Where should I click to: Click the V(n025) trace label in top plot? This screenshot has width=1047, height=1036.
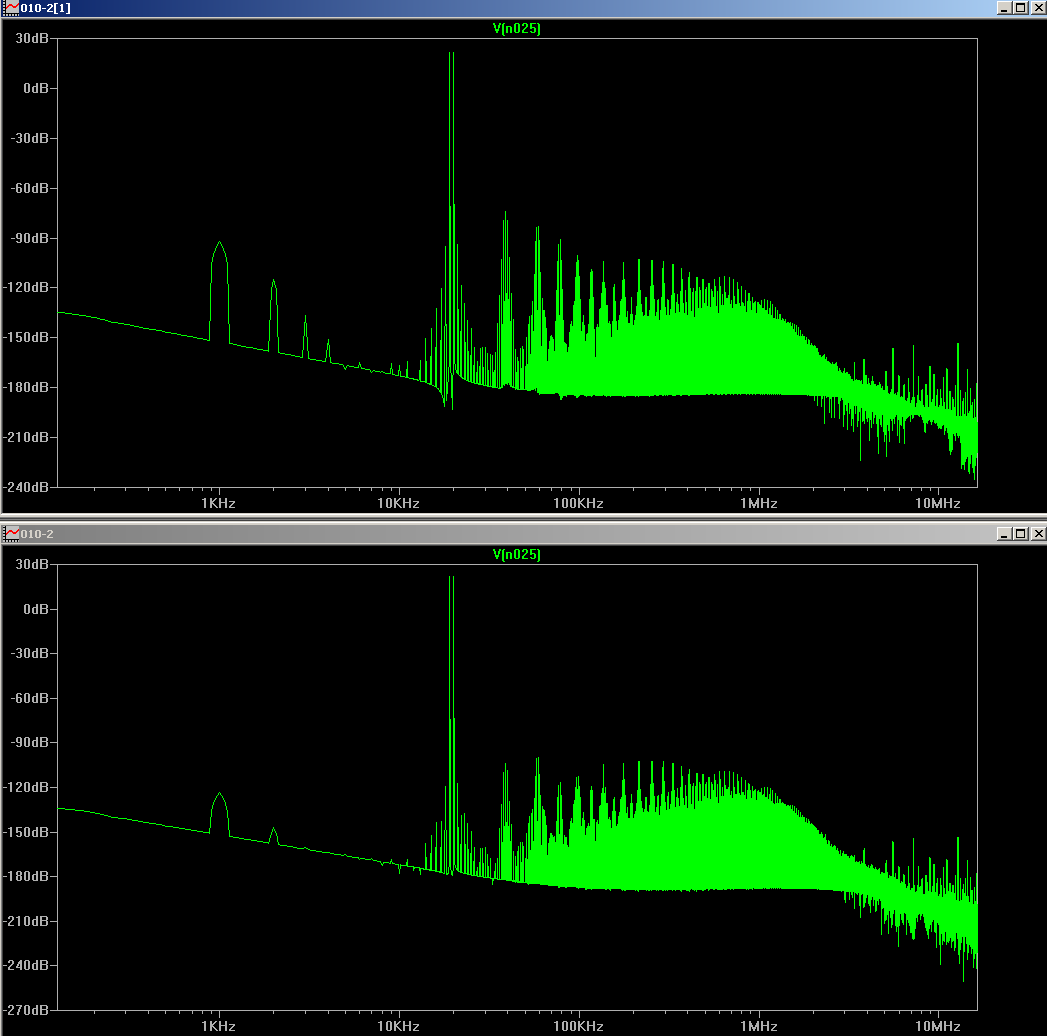tap(517, 29)
